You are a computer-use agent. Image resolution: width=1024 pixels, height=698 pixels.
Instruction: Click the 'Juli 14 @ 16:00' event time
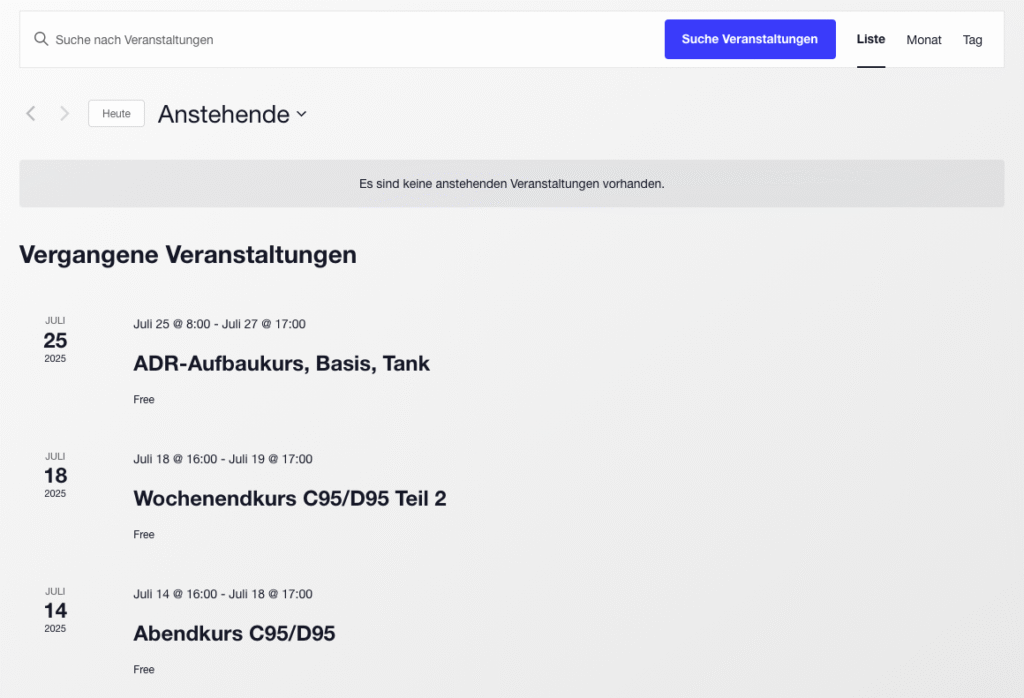coord(175,594)
